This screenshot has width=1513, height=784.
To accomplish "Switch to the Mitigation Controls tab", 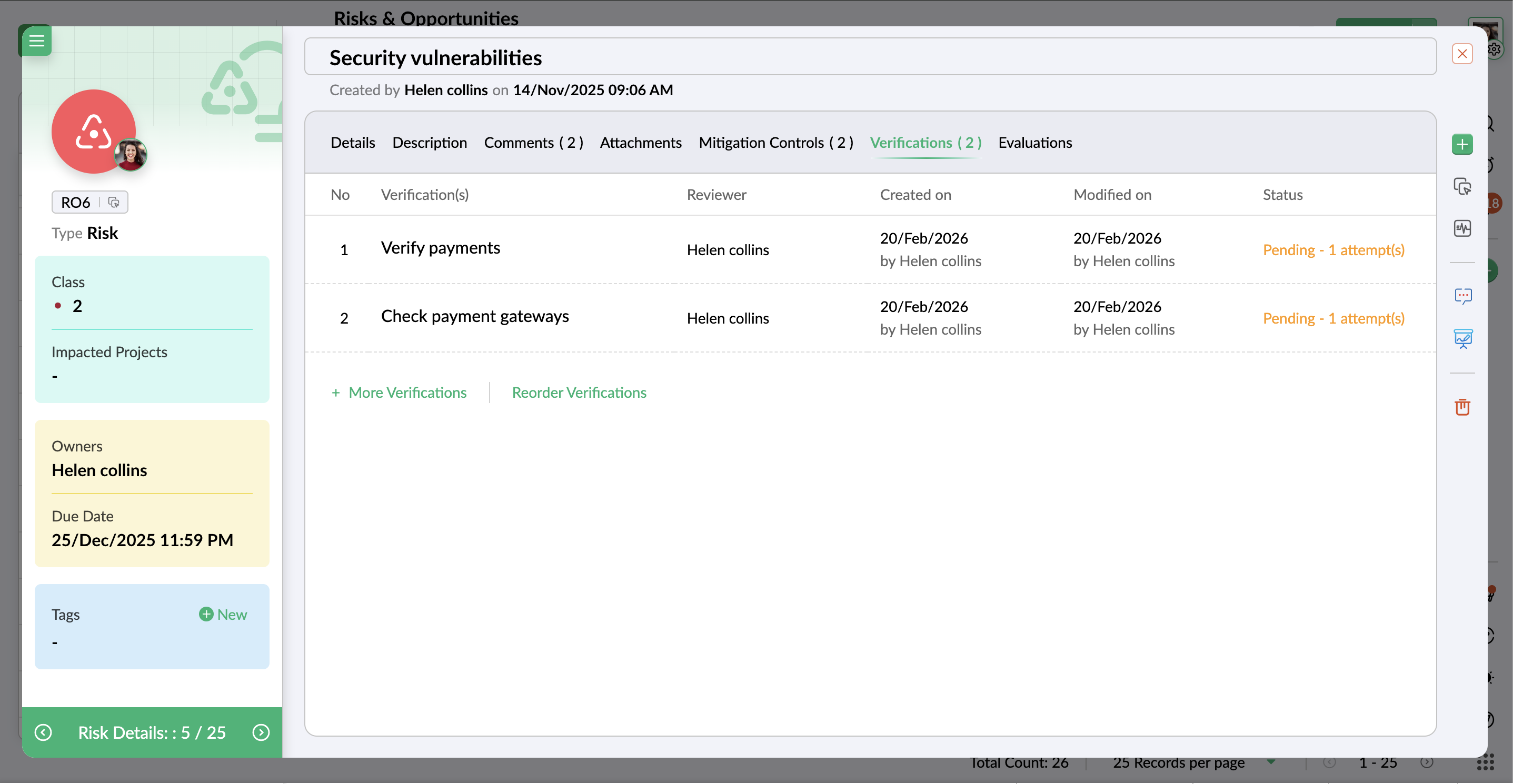I will pos(775,143).
